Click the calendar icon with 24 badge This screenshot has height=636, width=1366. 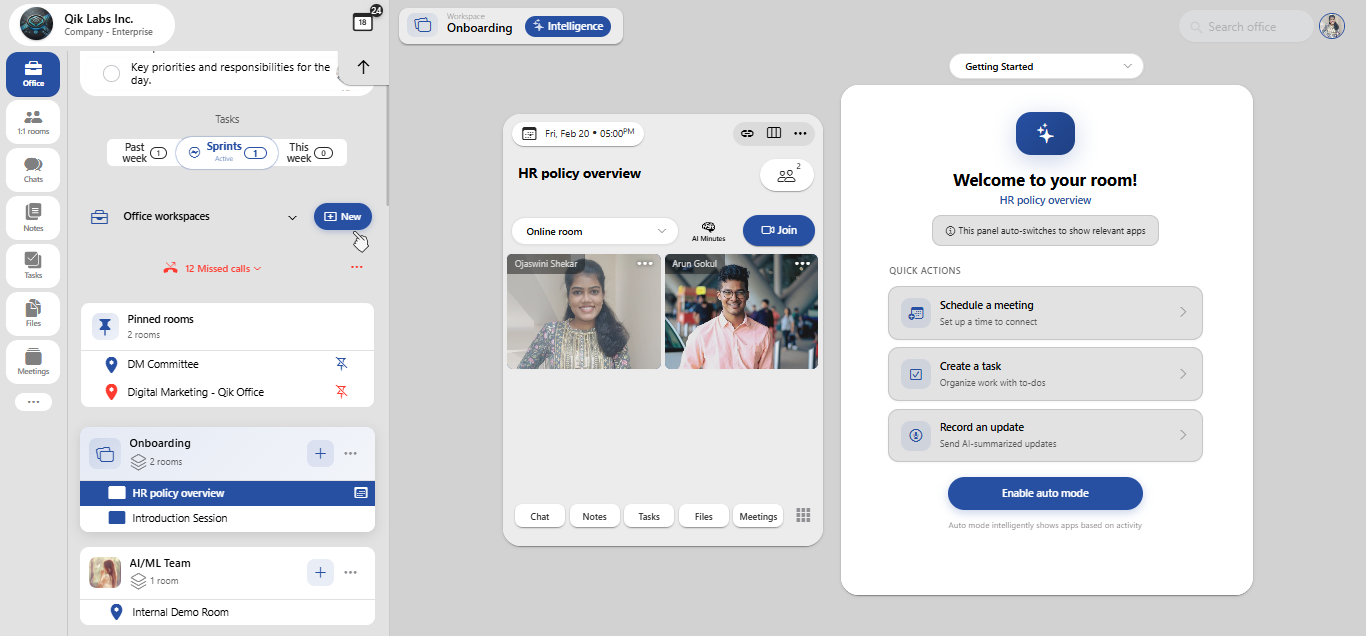tap(364, 22)
